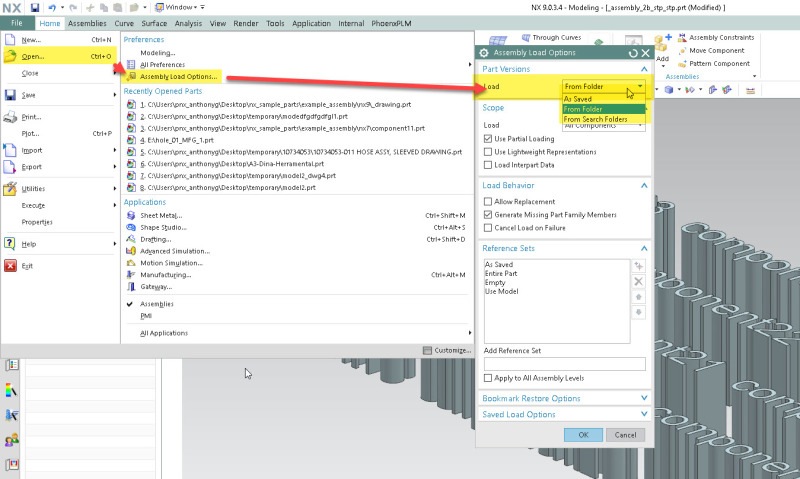The height and width of the screenshot is (479, 800).
Task: Click the Import icon in File menu
Action: (10, 150)
